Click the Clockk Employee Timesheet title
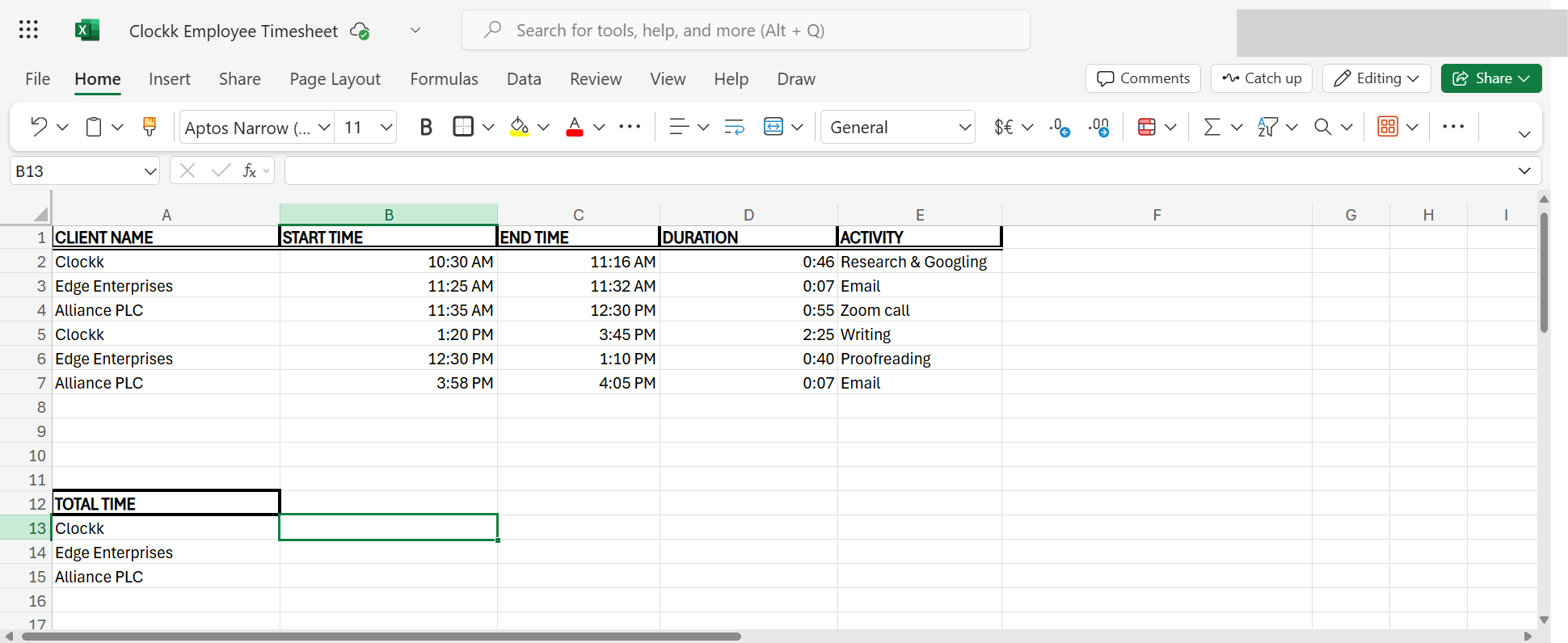 [234, 31]
